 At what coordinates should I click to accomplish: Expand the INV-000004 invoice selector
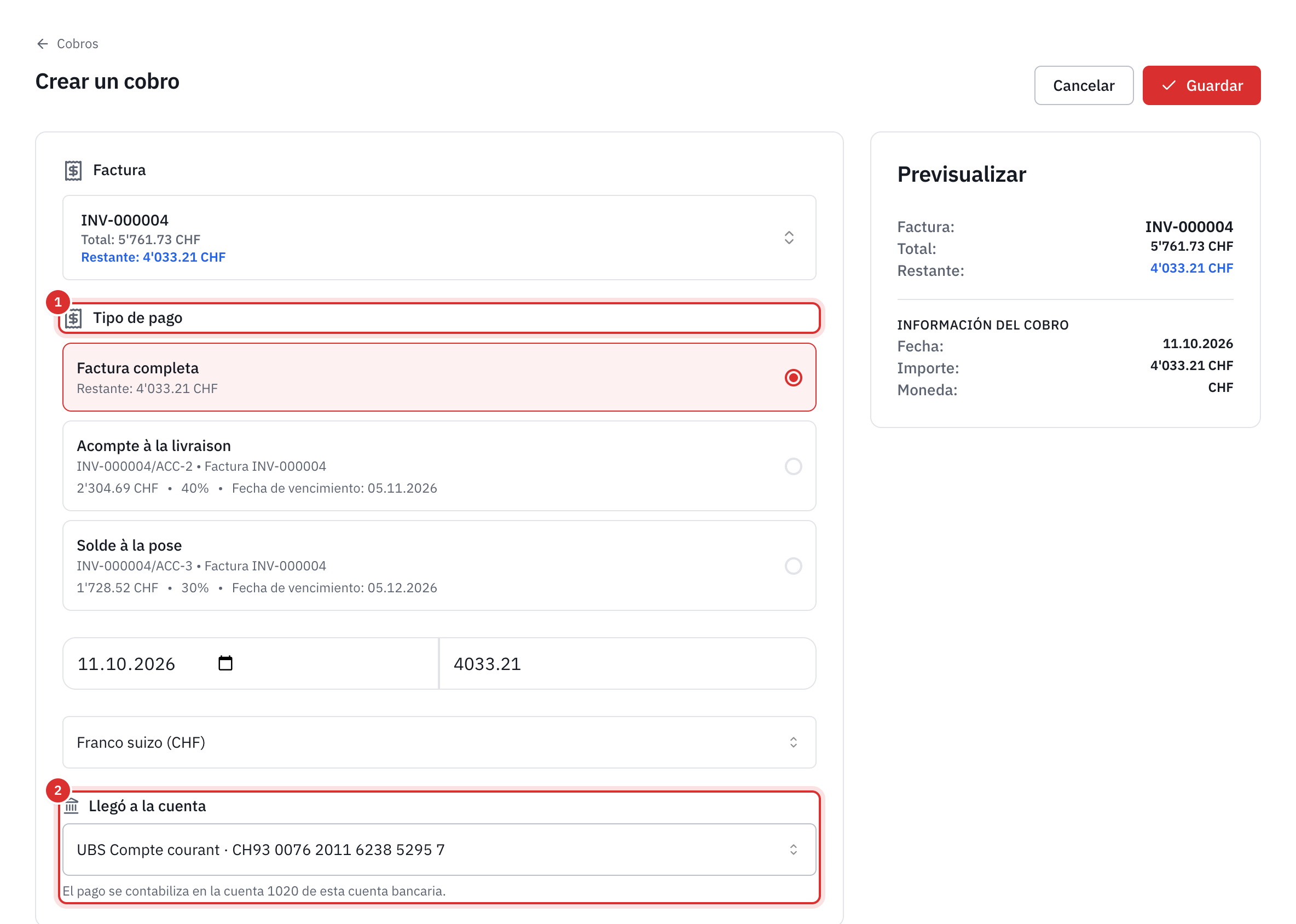[x=439, y=238]
